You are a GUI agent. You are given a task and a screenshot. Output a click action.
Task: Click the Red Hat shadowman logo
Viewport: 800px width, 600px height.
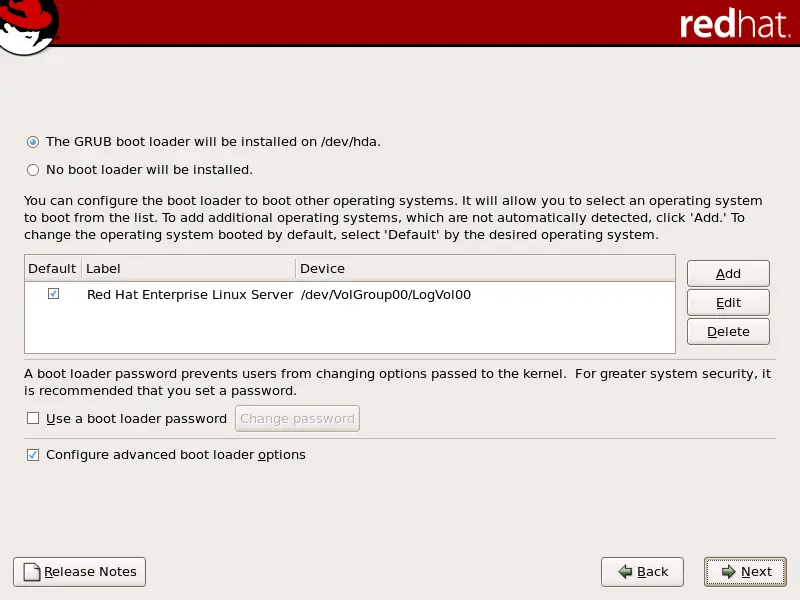point(28,25)
